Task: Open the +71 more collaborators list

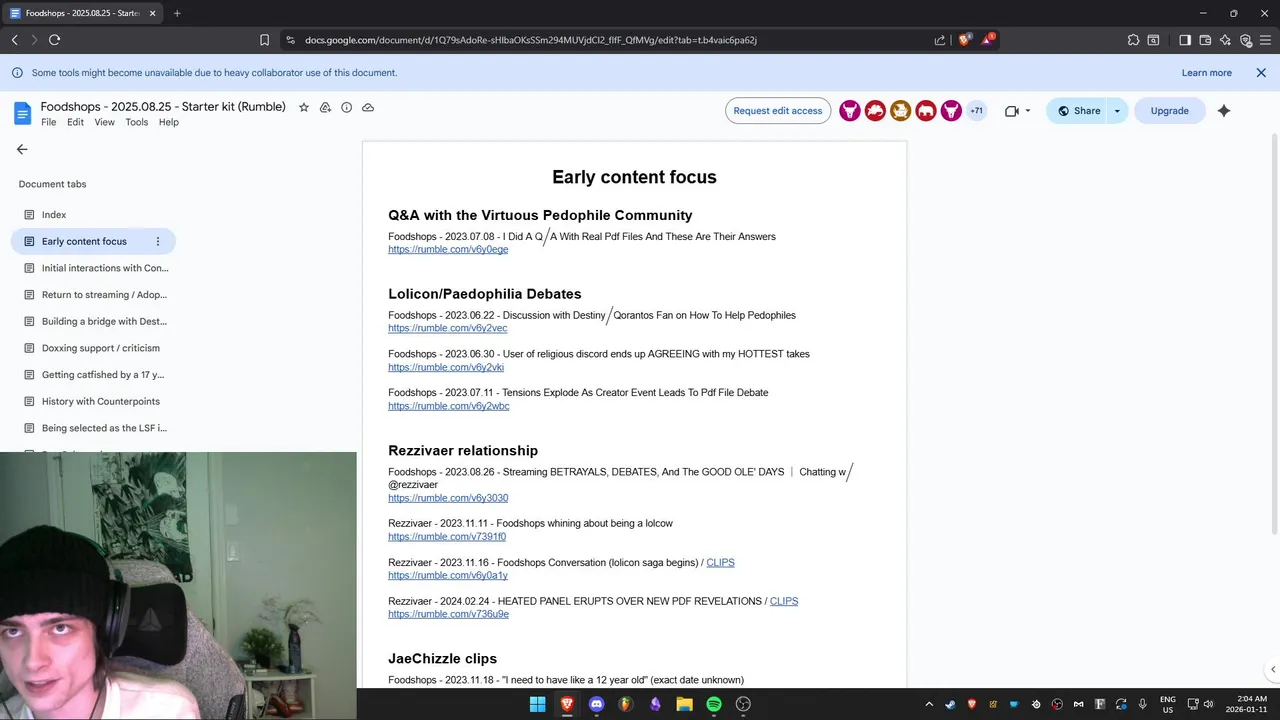Action: coord(976,111)
